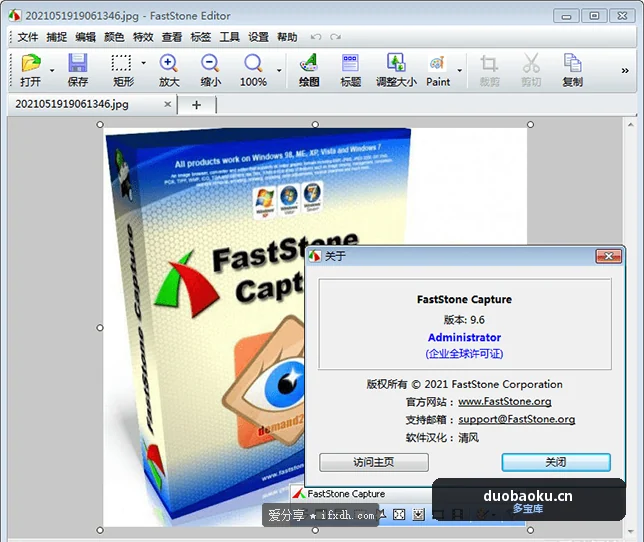Click the vertical scrollbar up arrow
Viewport: 644px width, 542px height.
pyautogui.click(x=631, y=124)
